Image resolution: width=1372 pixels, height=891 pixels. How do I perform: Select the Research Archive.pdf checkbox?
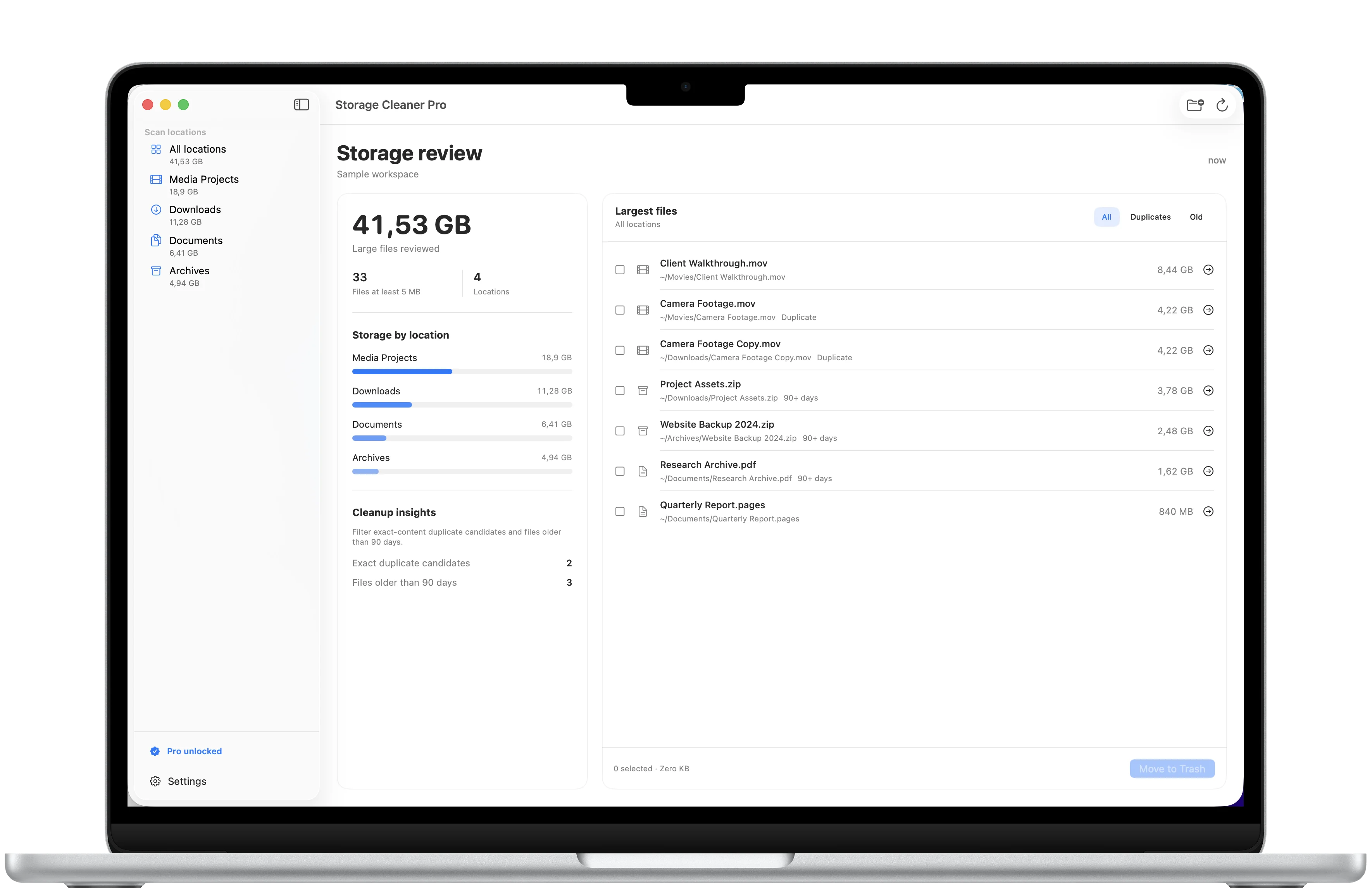click(x=620, y=471)
